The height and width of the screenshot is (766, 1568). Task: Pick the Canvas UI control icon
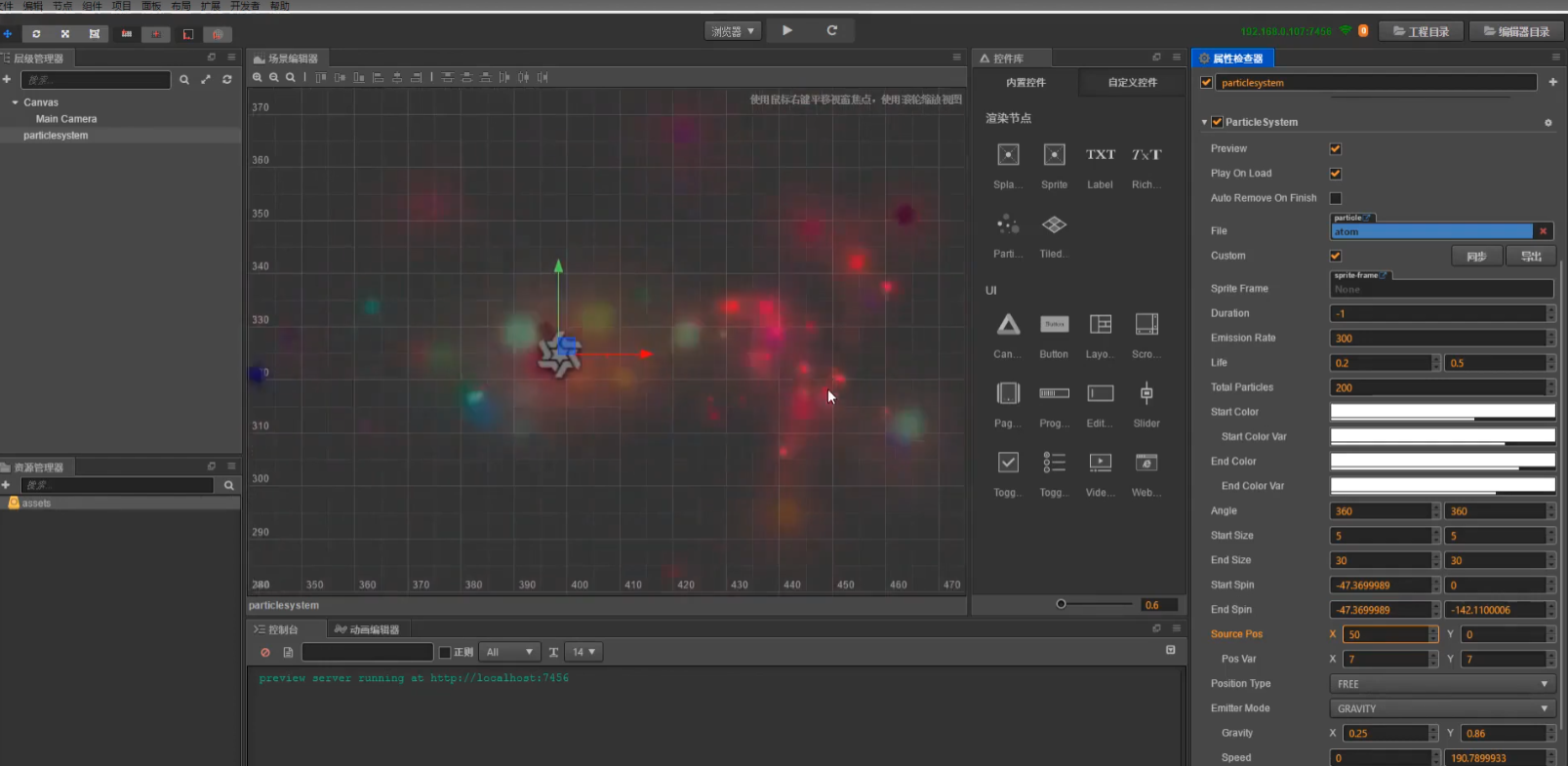1008,324
